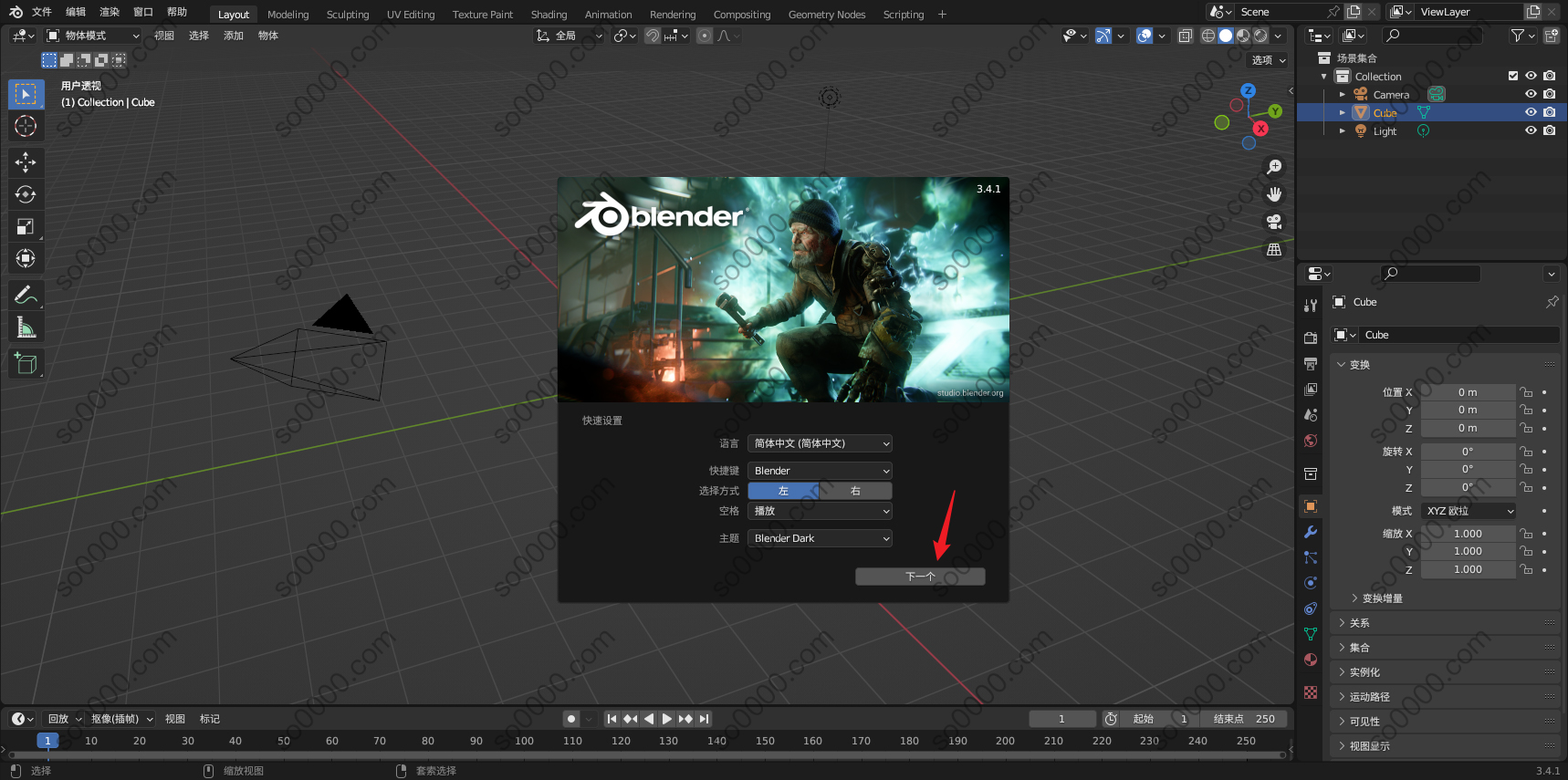Open the 回放 playback popover
This screenshot has height=780, width=1568.
point(65,719)
